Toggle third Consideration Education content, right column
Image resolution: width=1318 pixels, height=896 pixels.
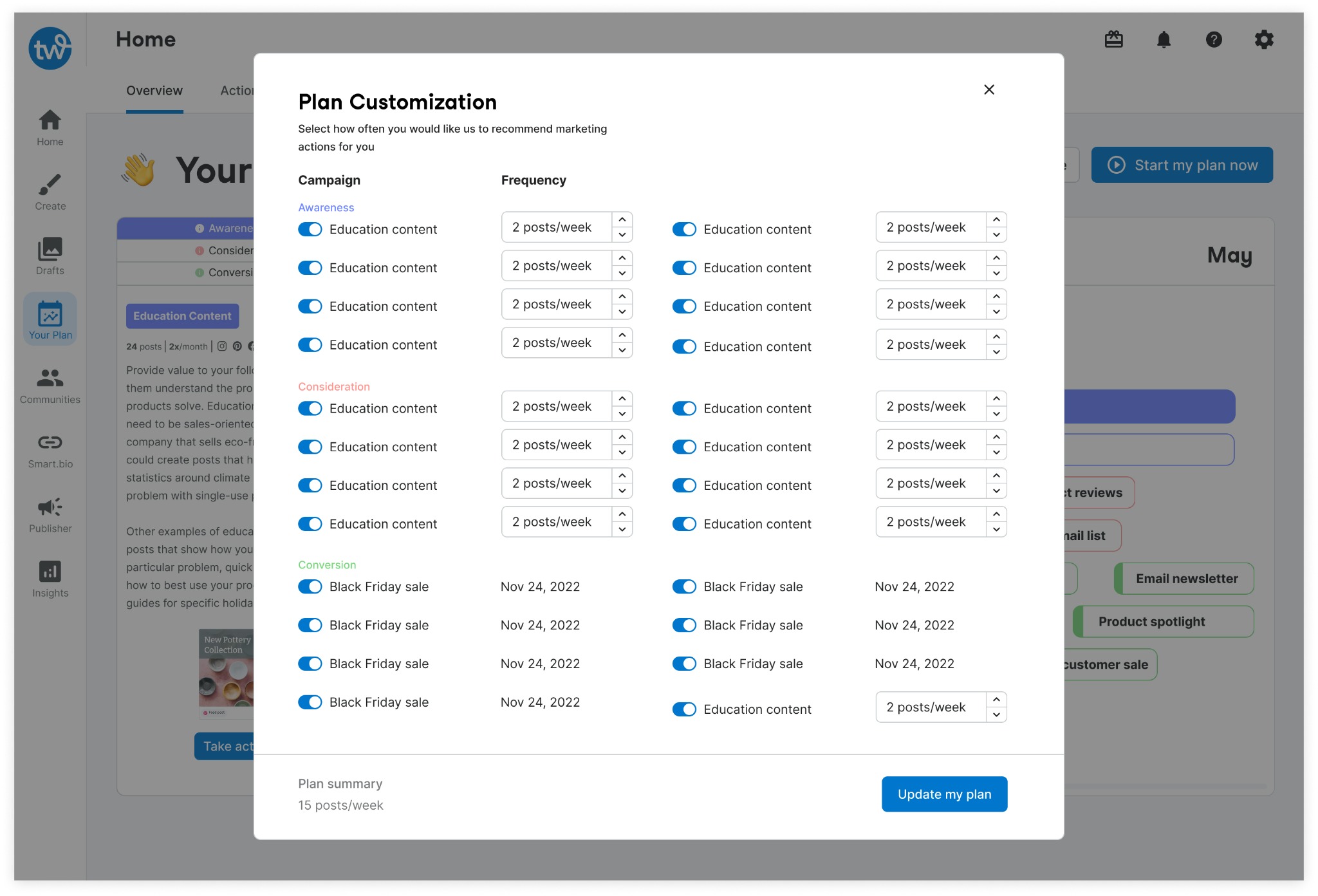[684, 485]
